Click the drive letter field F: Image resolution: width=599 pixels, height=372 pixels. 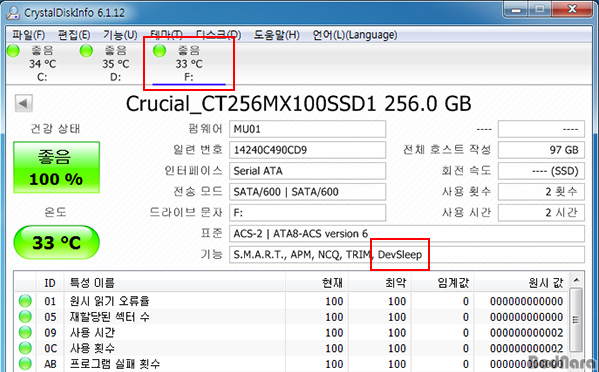308,213
